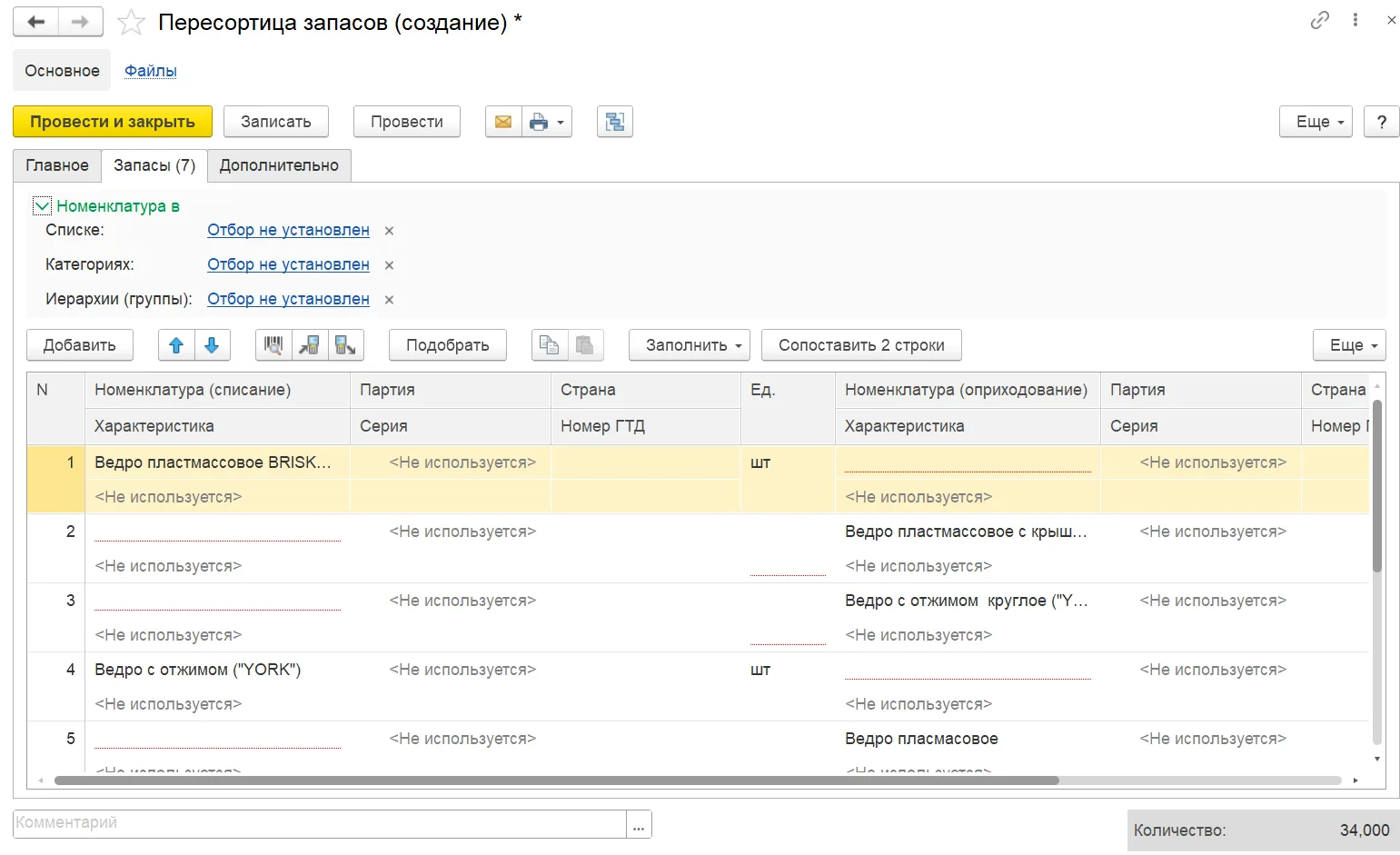Click the barcode search icon
Screen dimensions: 1400x855
click(x=273, y=345)
